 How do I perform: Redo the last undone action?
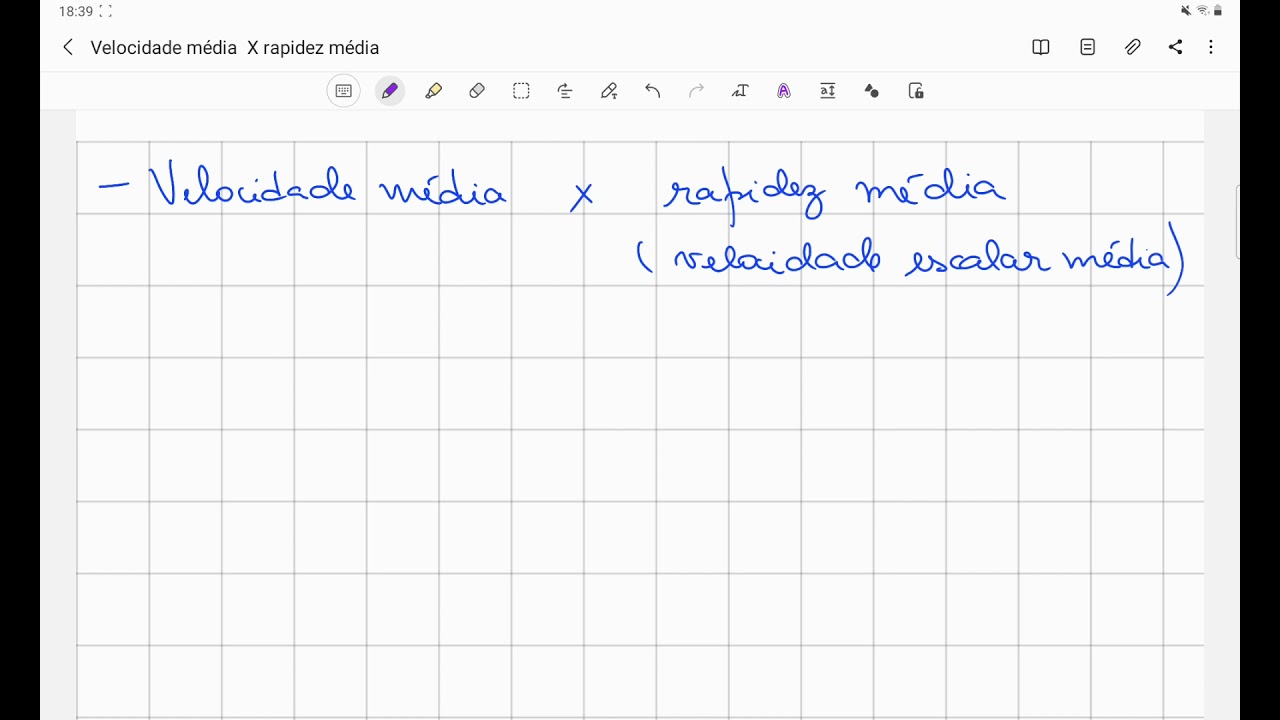pyautogui.click(x=696, y=91)
